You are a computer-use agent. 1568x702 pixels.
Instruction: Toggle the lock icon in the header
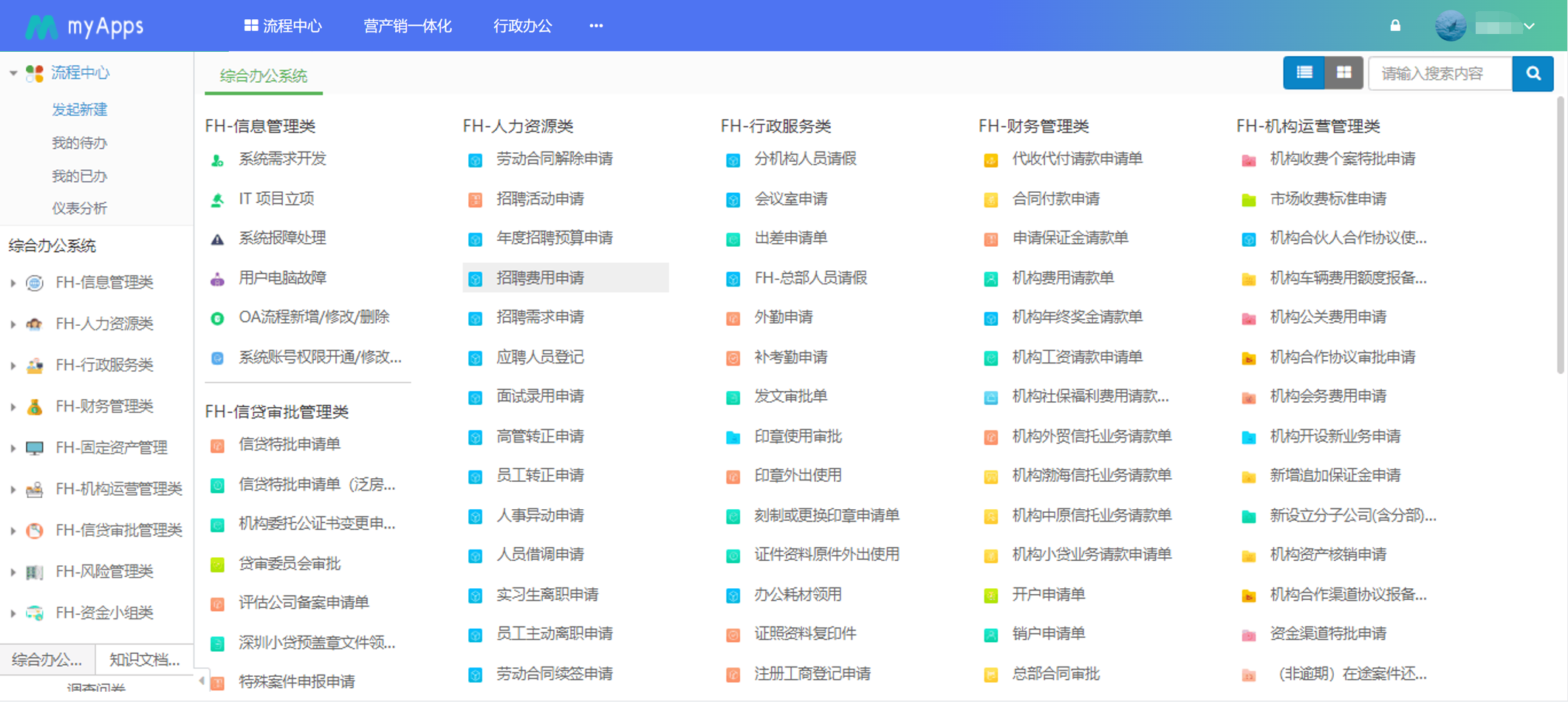click(1396, 24)
